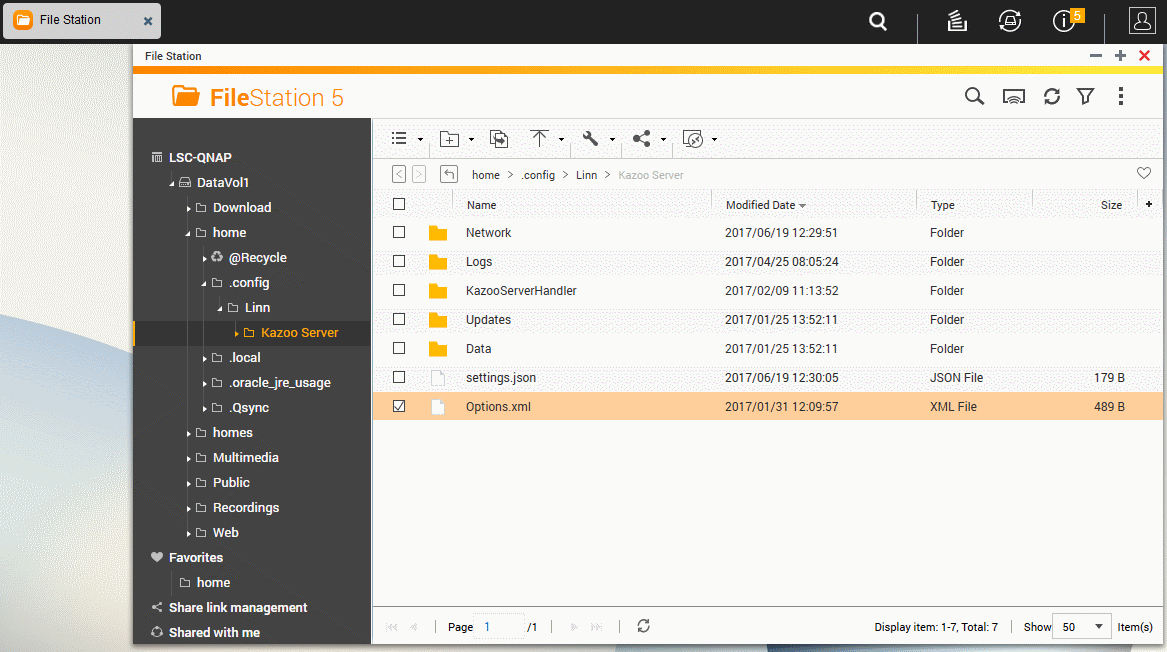Open the remote media streaming icon
Image resolution: width=1167 pixels, height=652 pixels.
(x=1014, y=96)
